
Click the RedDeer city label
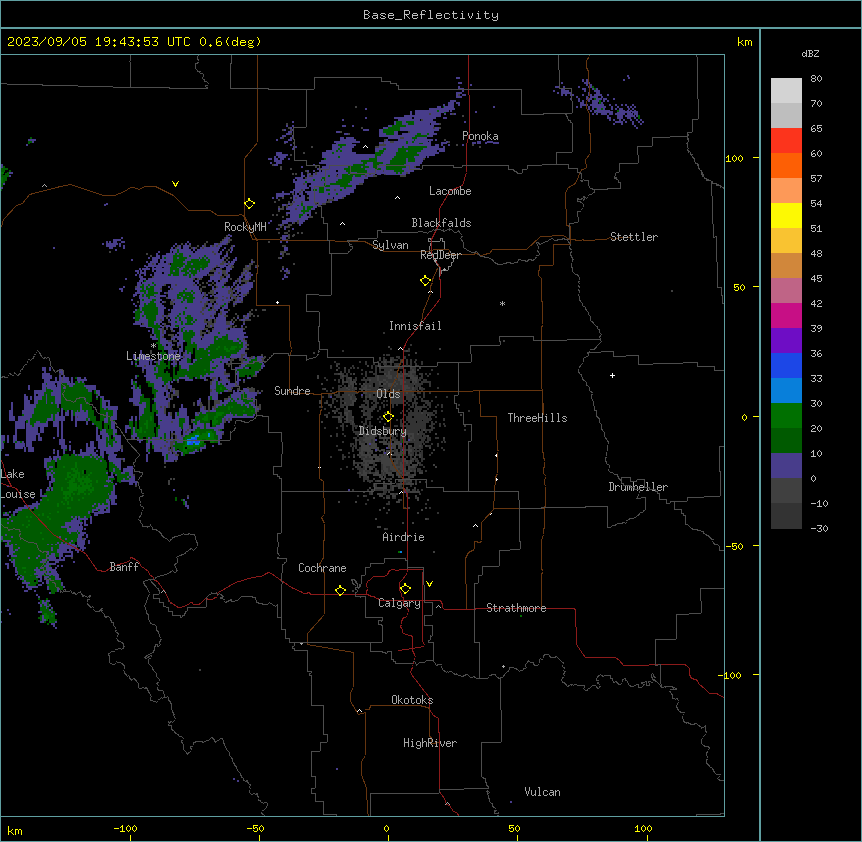coord(440,255)
